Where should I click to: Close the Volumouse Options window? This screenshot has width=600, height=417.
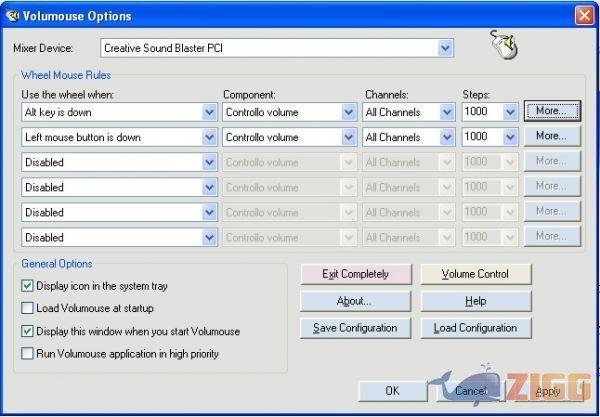(584, 16)
